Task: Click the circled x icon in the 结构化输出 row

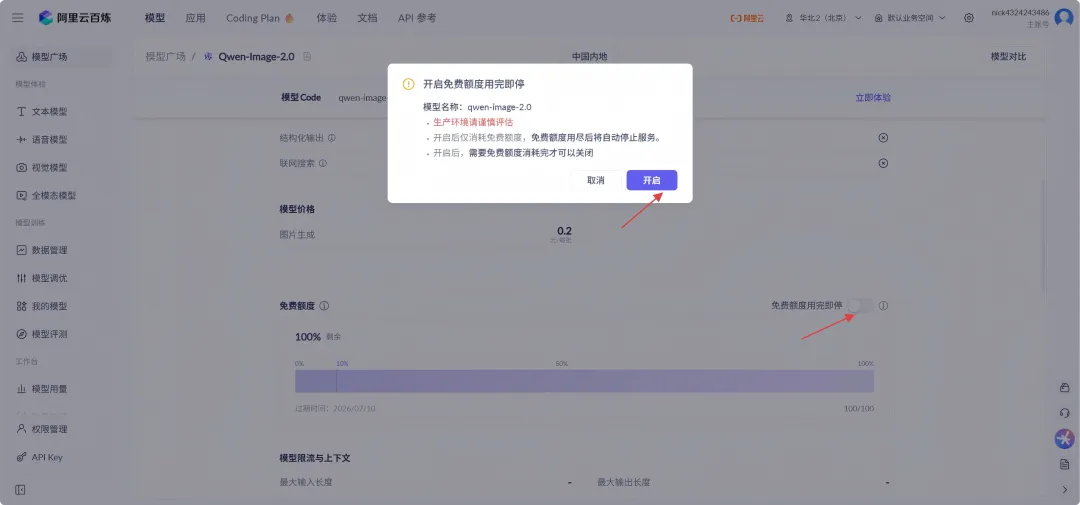Action: coord(883,138)
